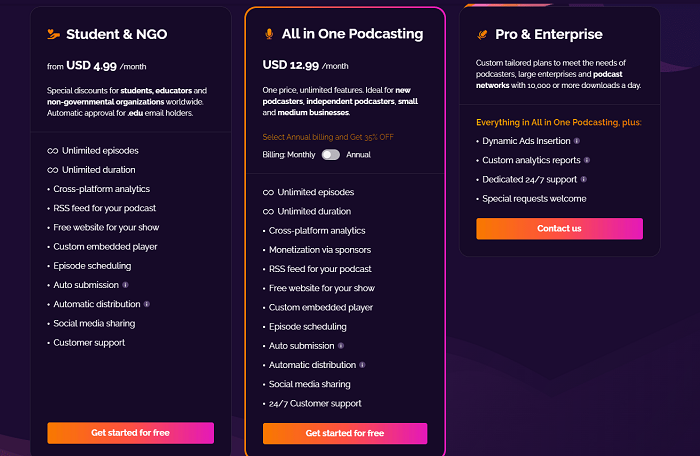Screen dimensions: 700x456
Task: Open Automatic distribution info in All in One plan
Action: (362, 365)
